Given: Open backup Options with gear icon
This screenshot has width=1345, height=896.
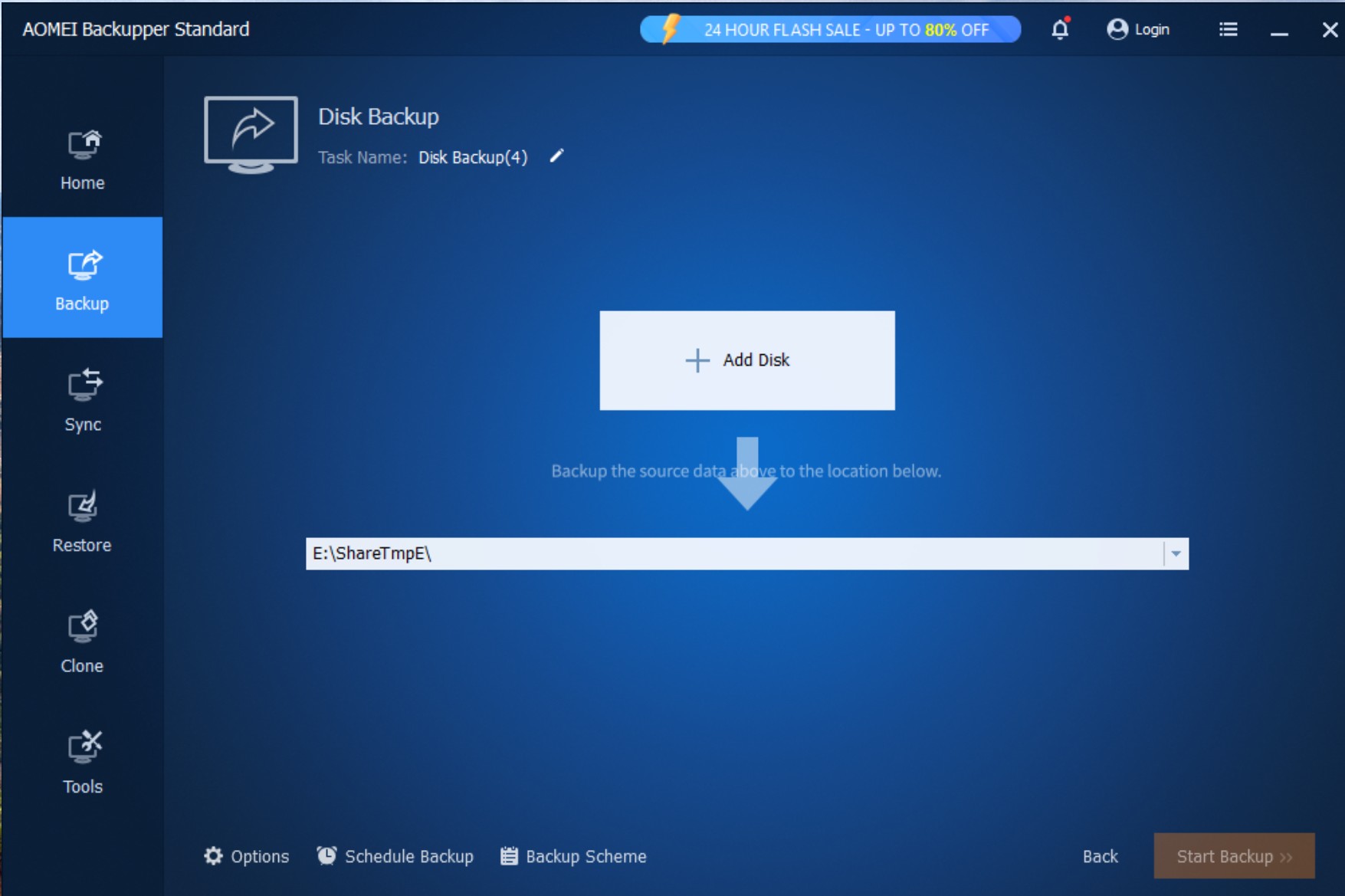Looking at the screenshot, I should pos(247,856).
